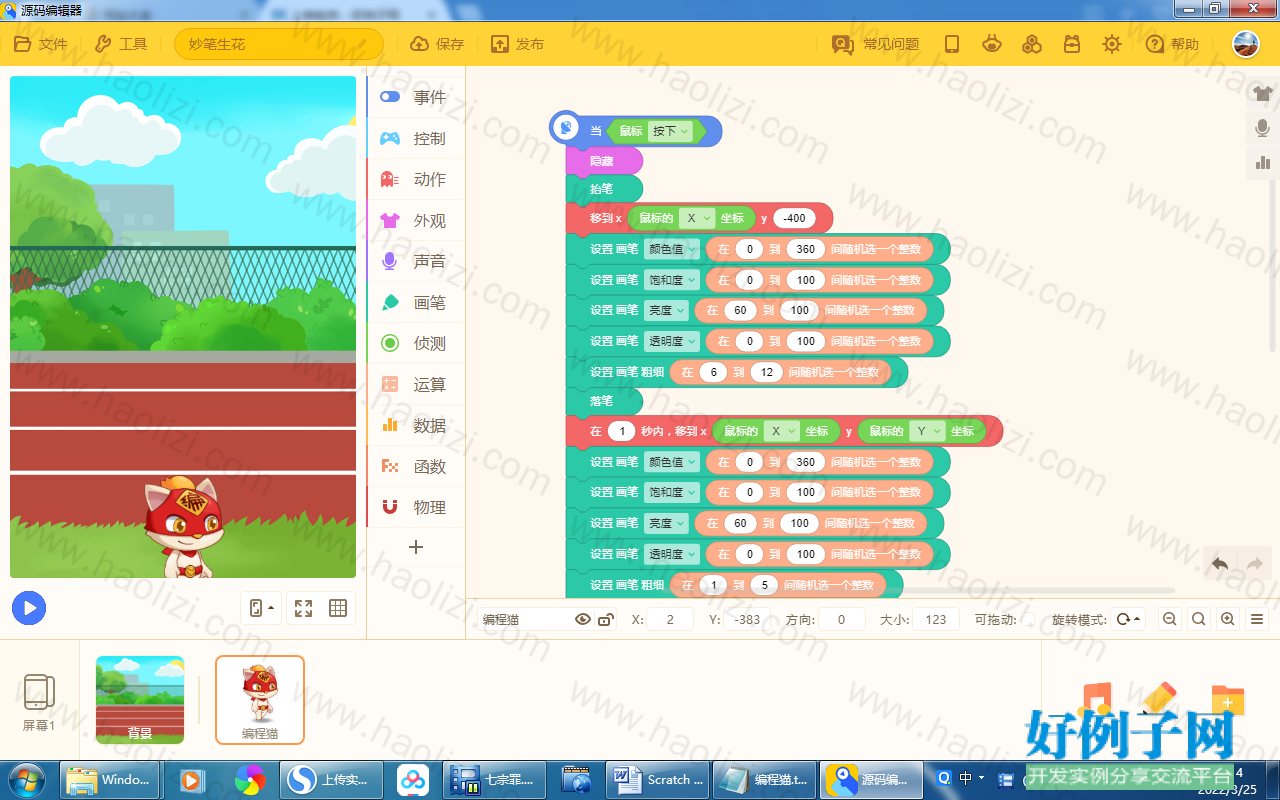Click the y value -400 in move block
This screenshot has height=800, width=1280.
(795, 218)
